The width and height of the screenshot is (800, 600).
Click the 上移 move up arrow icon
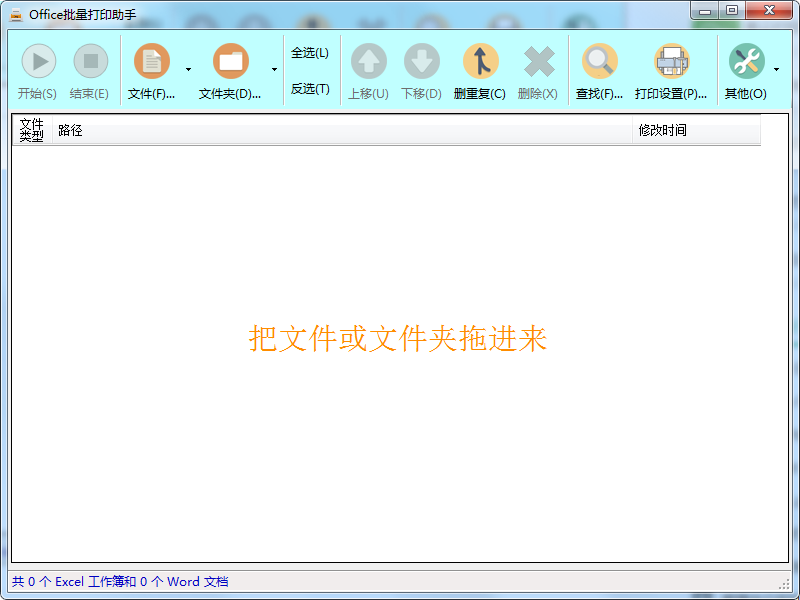click(368, 61)
